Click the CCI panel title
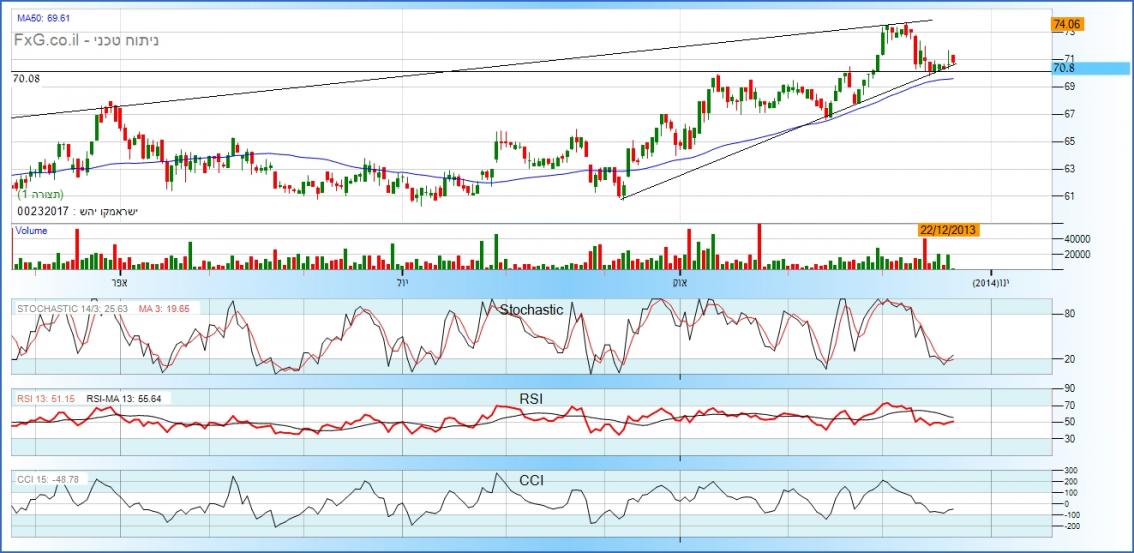Screen dimensions: 1134x553 (532, 480)
